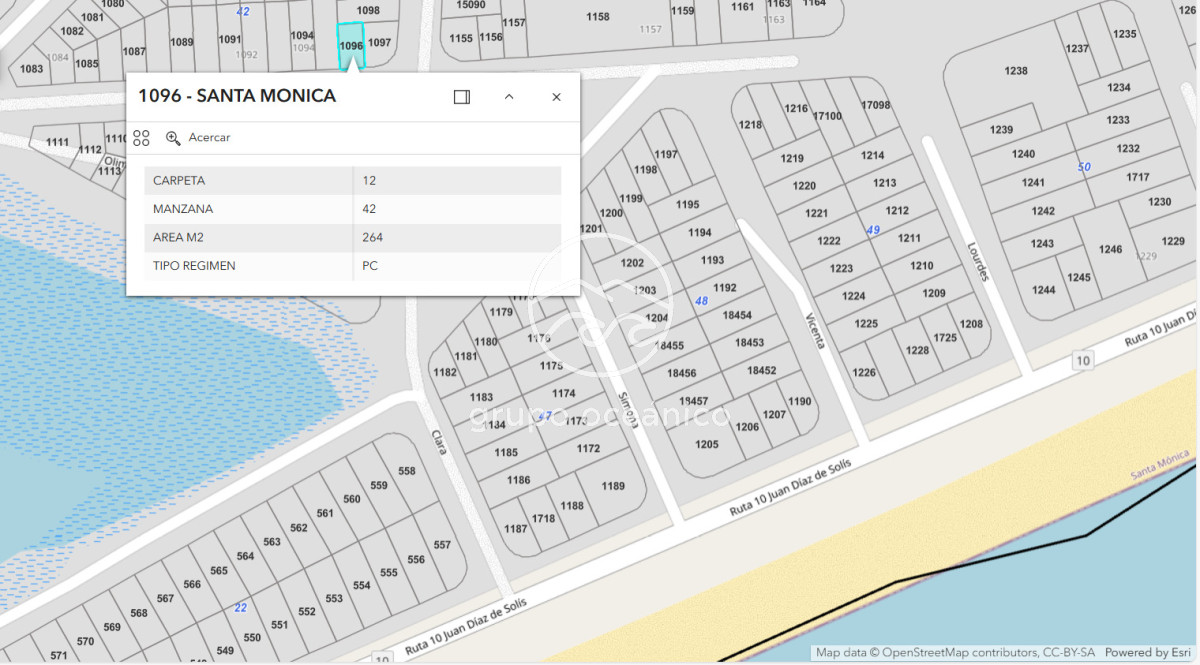The height and width of the screenshot is (665, 1200).
Task: Open the OpenStreetMap contributors attribution
Action: (954, 653)
